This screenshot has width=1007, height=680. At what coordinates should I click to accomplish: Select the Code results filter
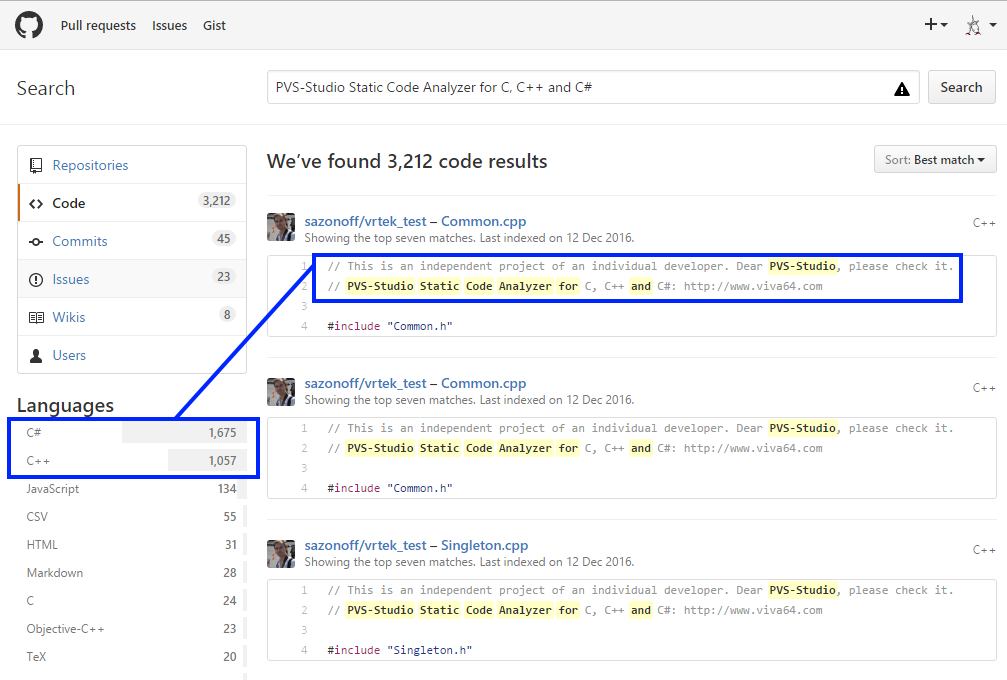click(132, 203)
